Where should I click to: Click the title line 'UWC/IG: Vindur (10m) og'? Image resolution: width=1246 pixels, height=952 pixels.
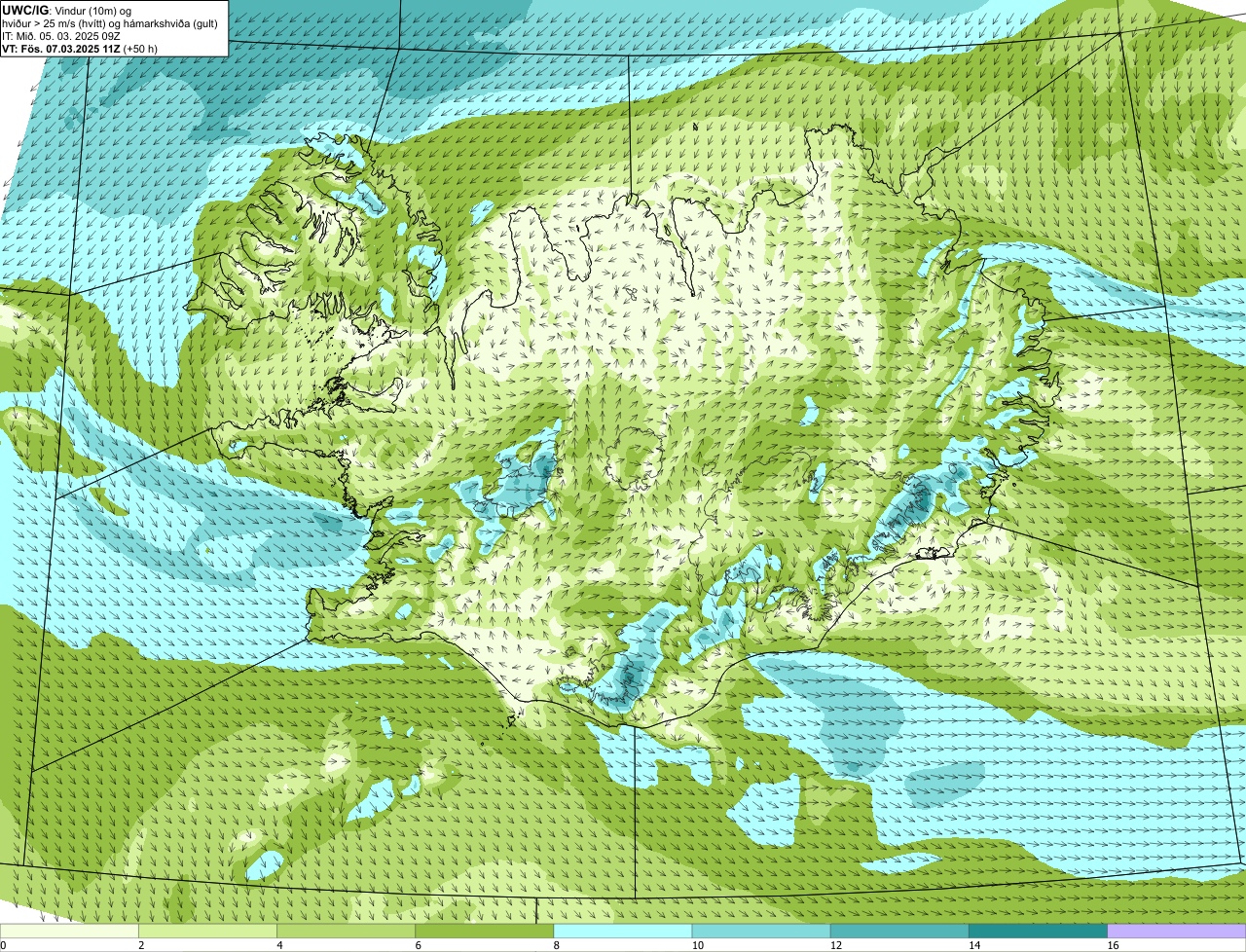[x=66, y=10]
